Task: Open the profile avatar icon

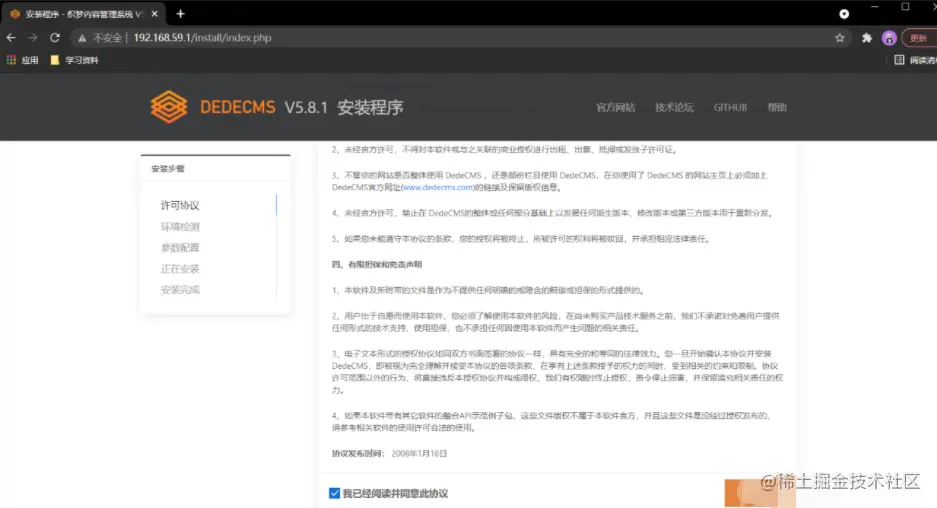Action: click(889, 38)
